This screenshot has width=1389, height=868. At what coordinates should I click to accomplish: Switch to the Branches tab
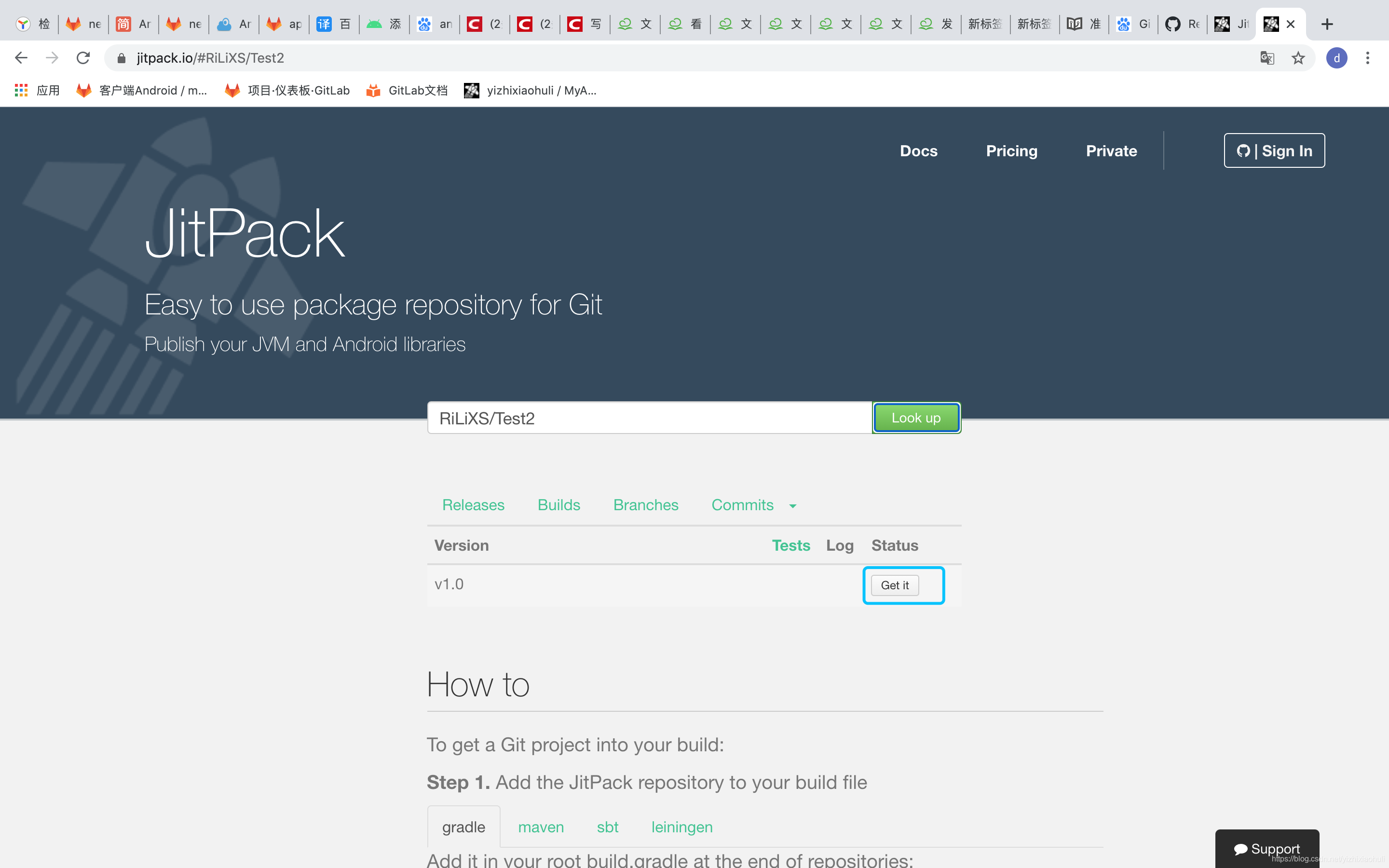click(645, 504)
